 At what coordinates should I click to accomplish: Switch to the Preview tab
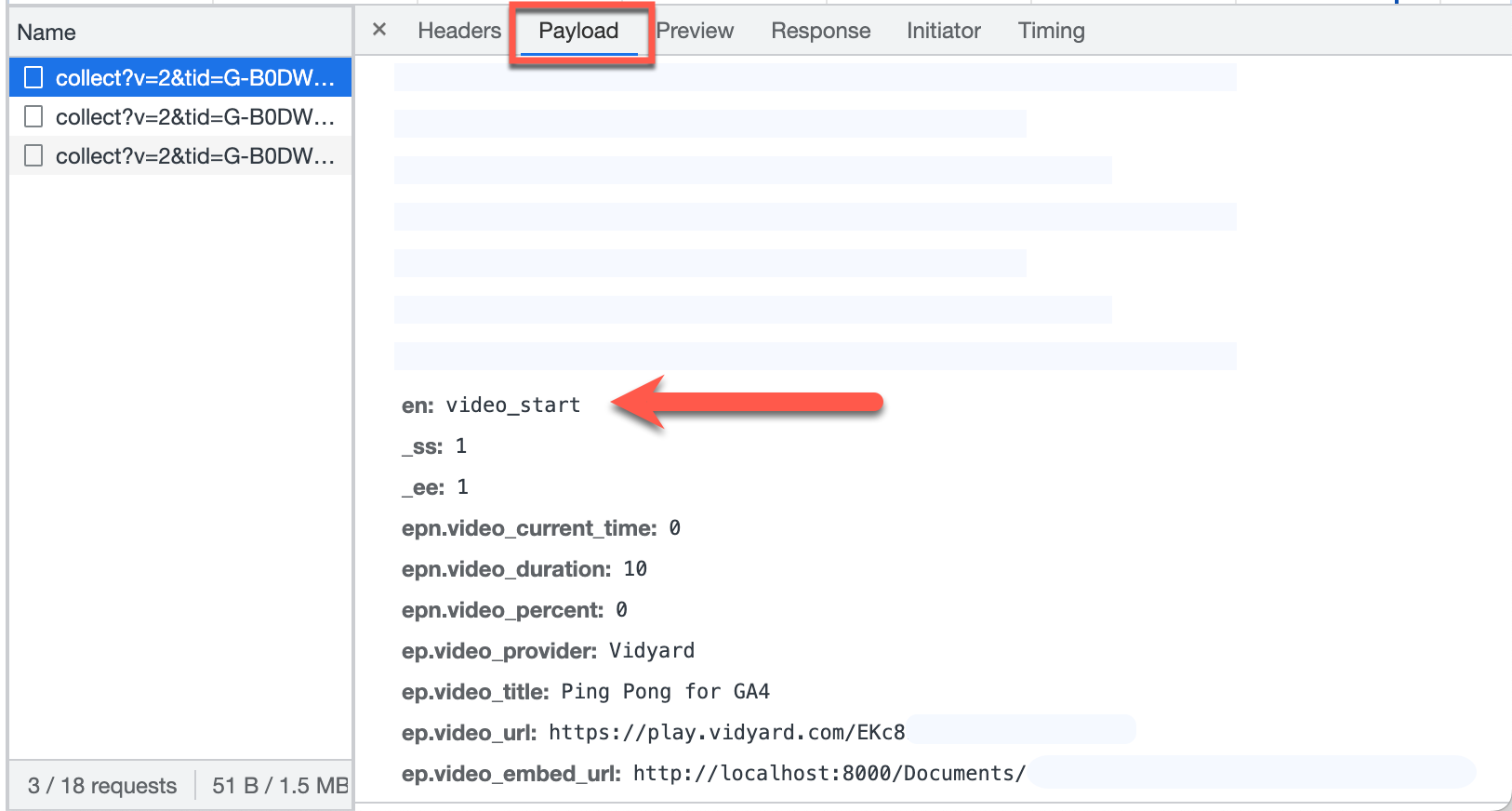695,31
